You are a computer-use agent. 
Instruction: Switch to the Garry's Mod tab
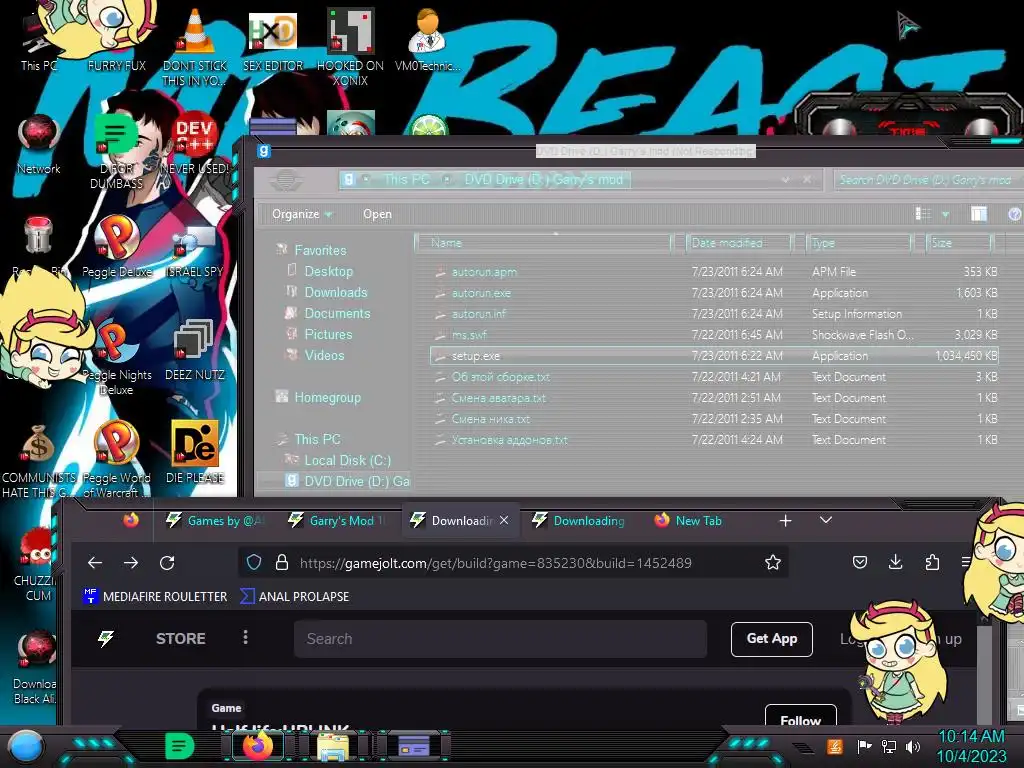[x=338, y=520]
